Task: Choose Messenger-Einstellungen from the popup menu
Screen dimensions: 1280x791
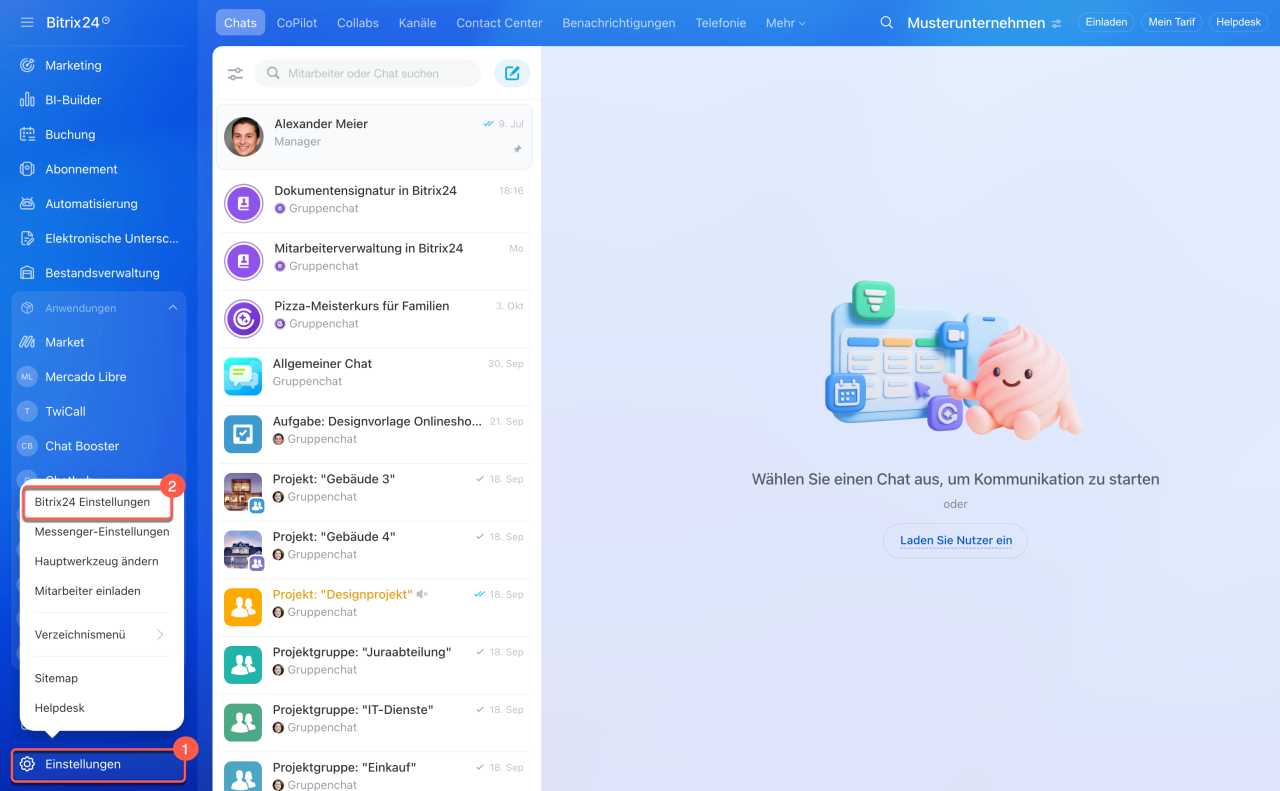Action: (102, 532)
